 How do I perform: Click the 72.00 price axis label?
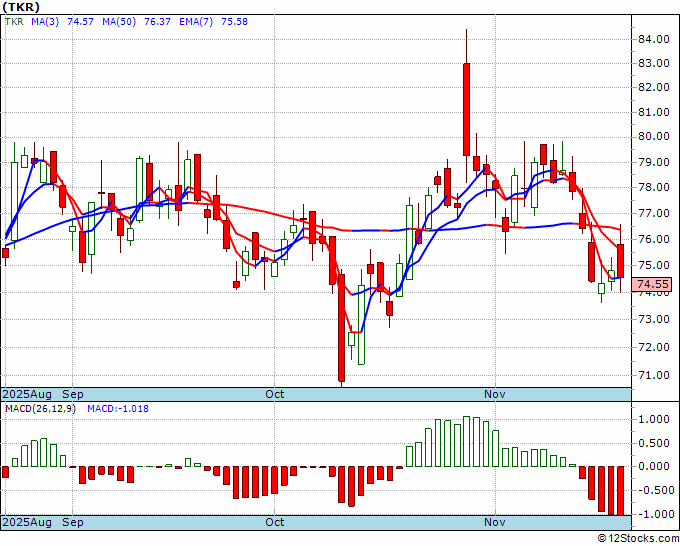coord(654,347)
